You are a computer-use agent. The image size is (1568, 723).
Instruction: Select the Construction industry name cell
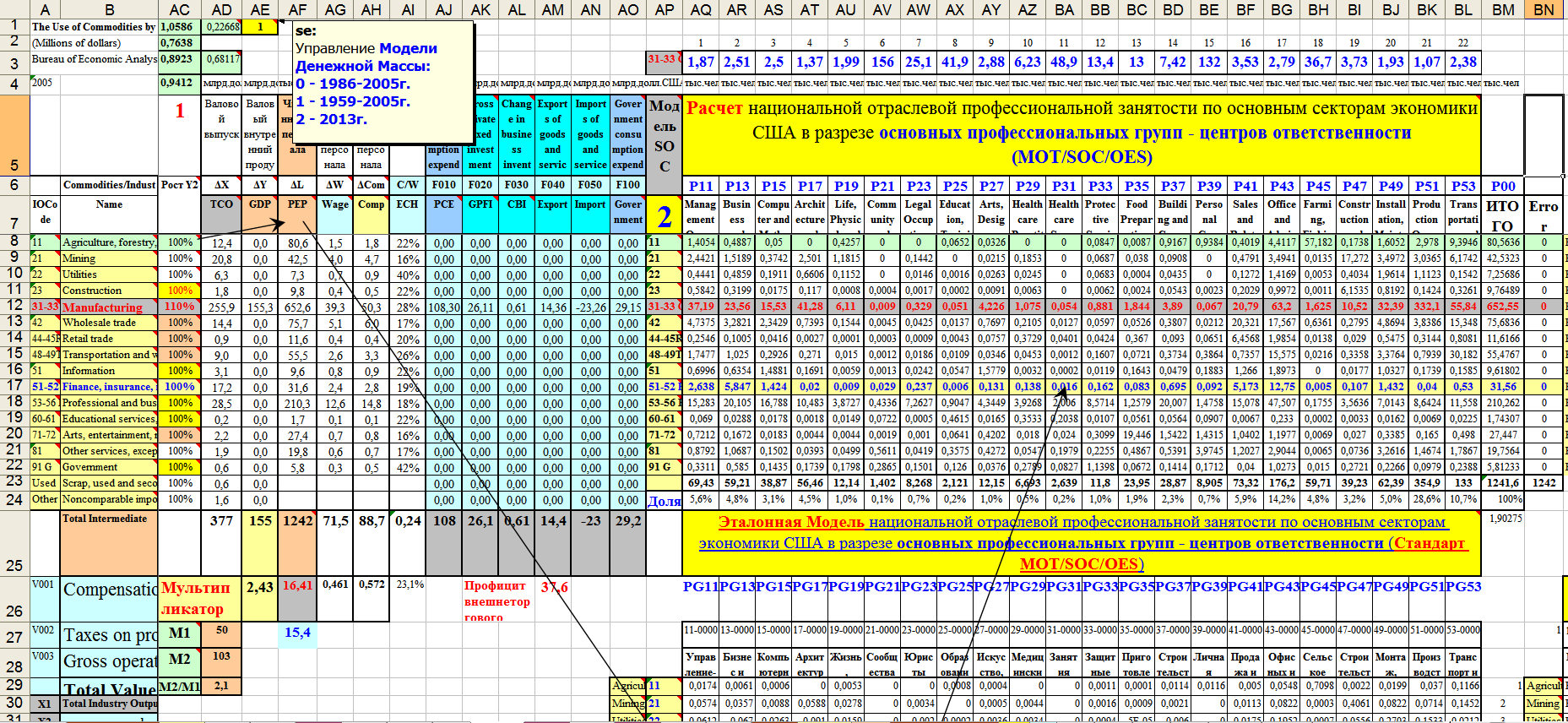[x=108, y=291]
